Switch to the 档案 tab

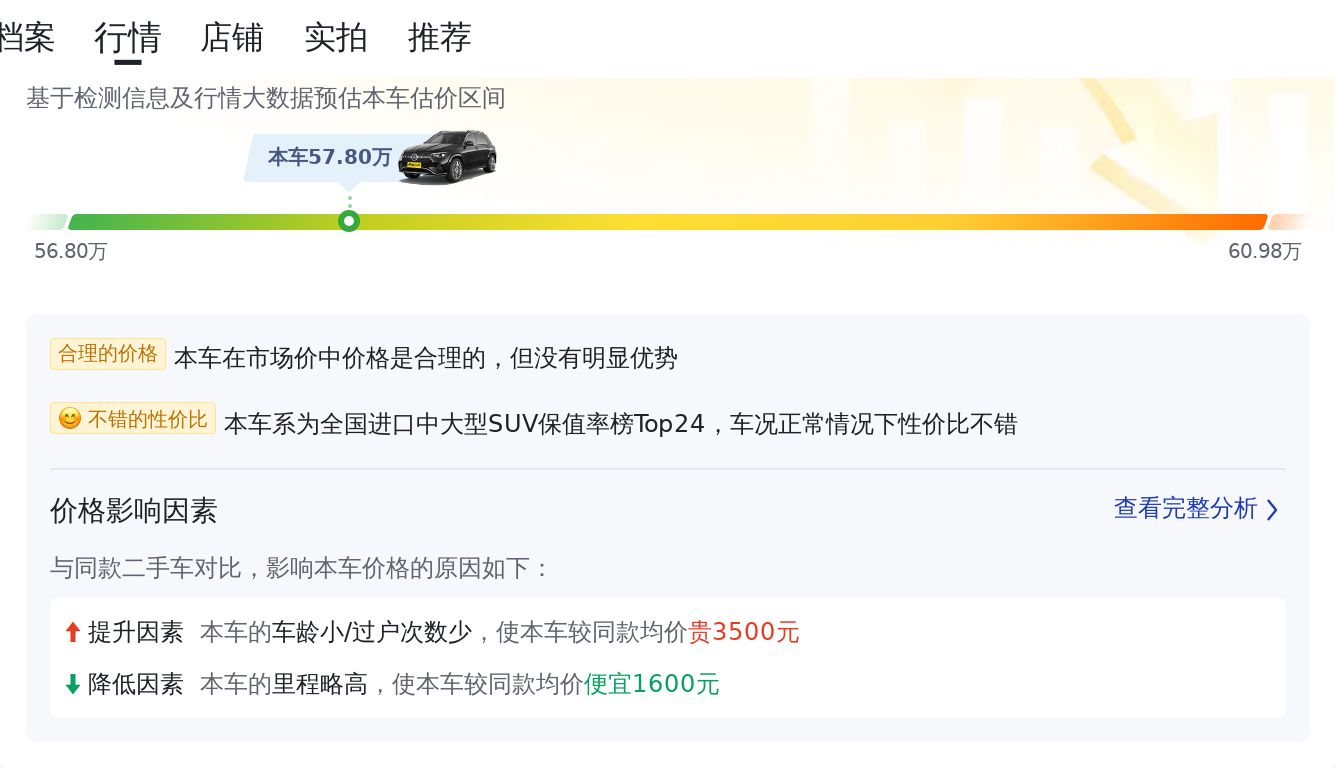26,38
